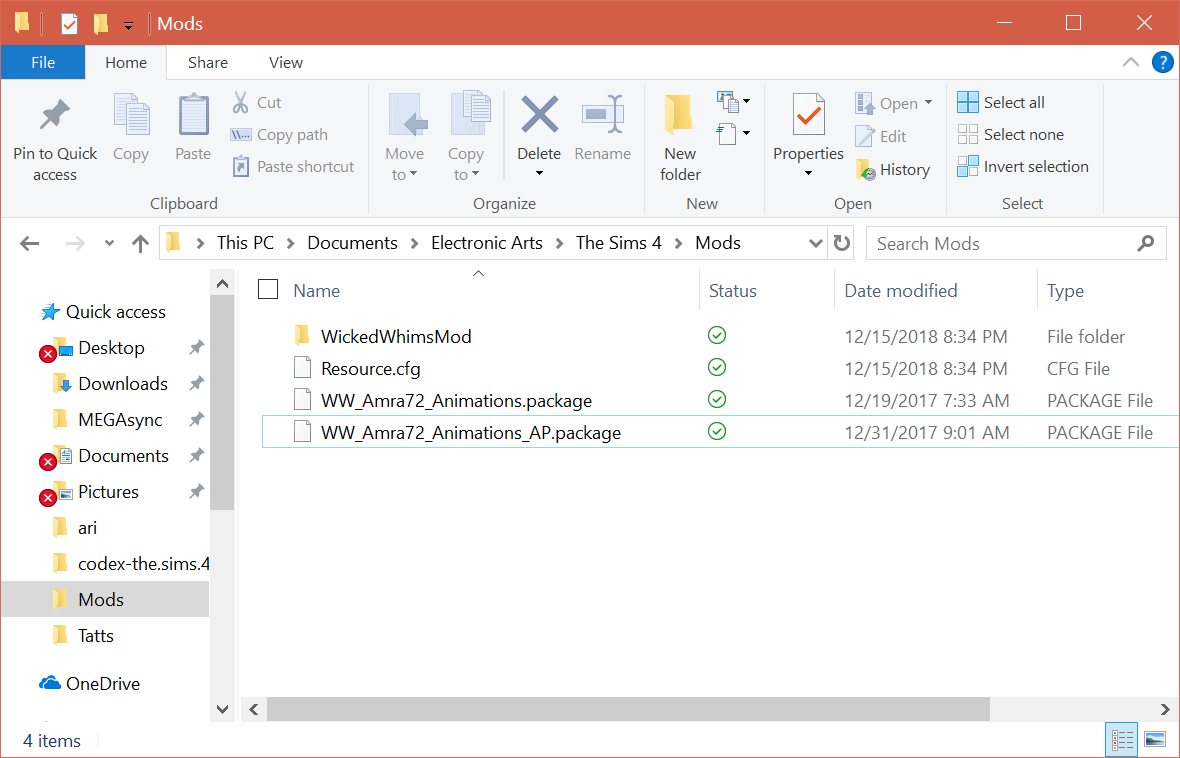Click the Delete X icon

pyautogui.click(x=540, y=115)
